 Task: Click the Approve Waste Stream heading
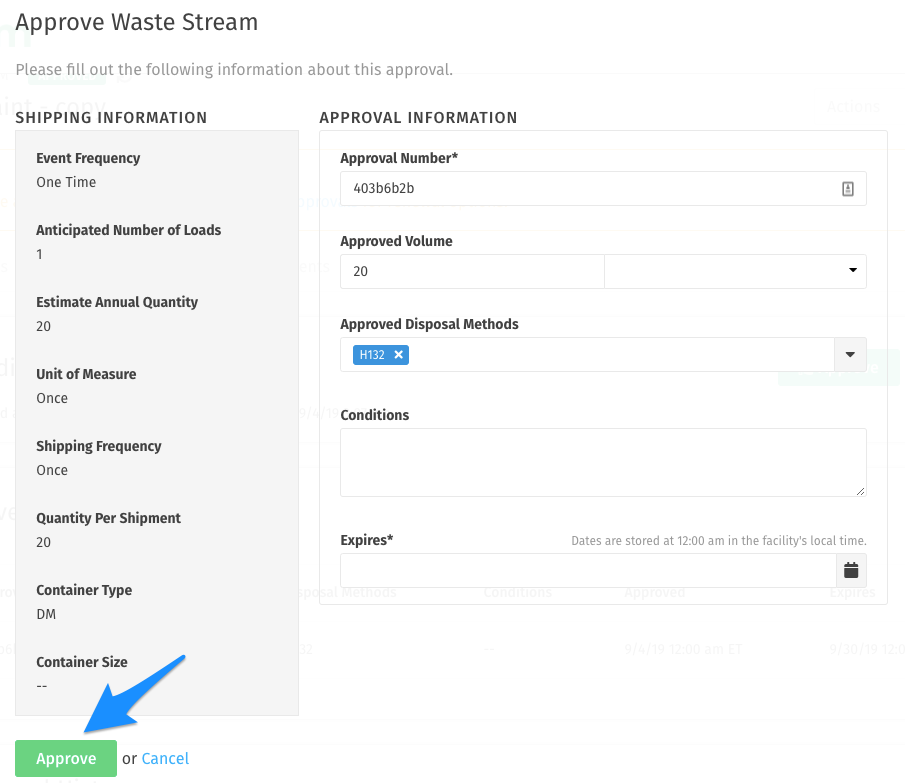(137, 23)
